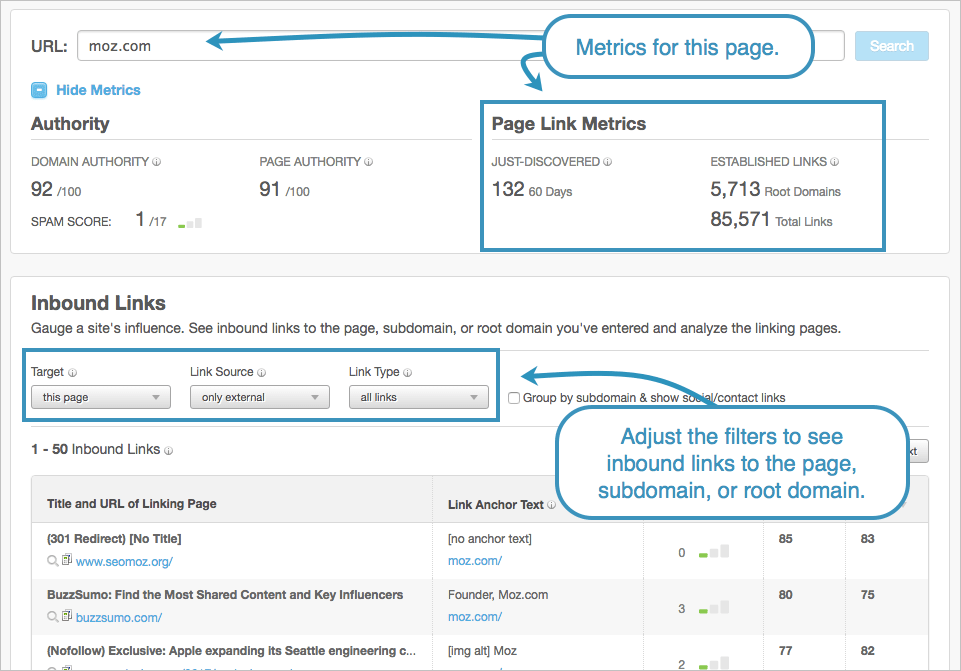Click the Domain Authority info icon
The height and width of the screenshot is (671, 961).
157,162
